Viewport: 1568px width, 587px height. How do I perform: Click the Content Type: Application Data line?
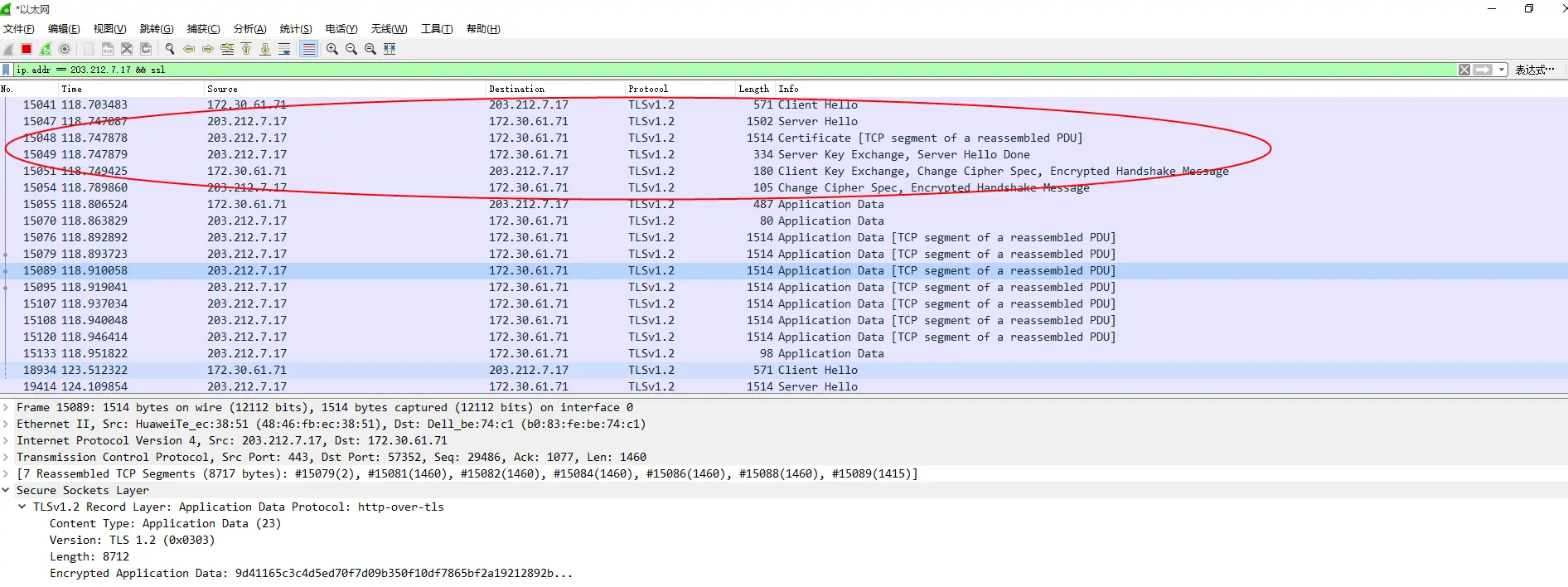(165, 523)
